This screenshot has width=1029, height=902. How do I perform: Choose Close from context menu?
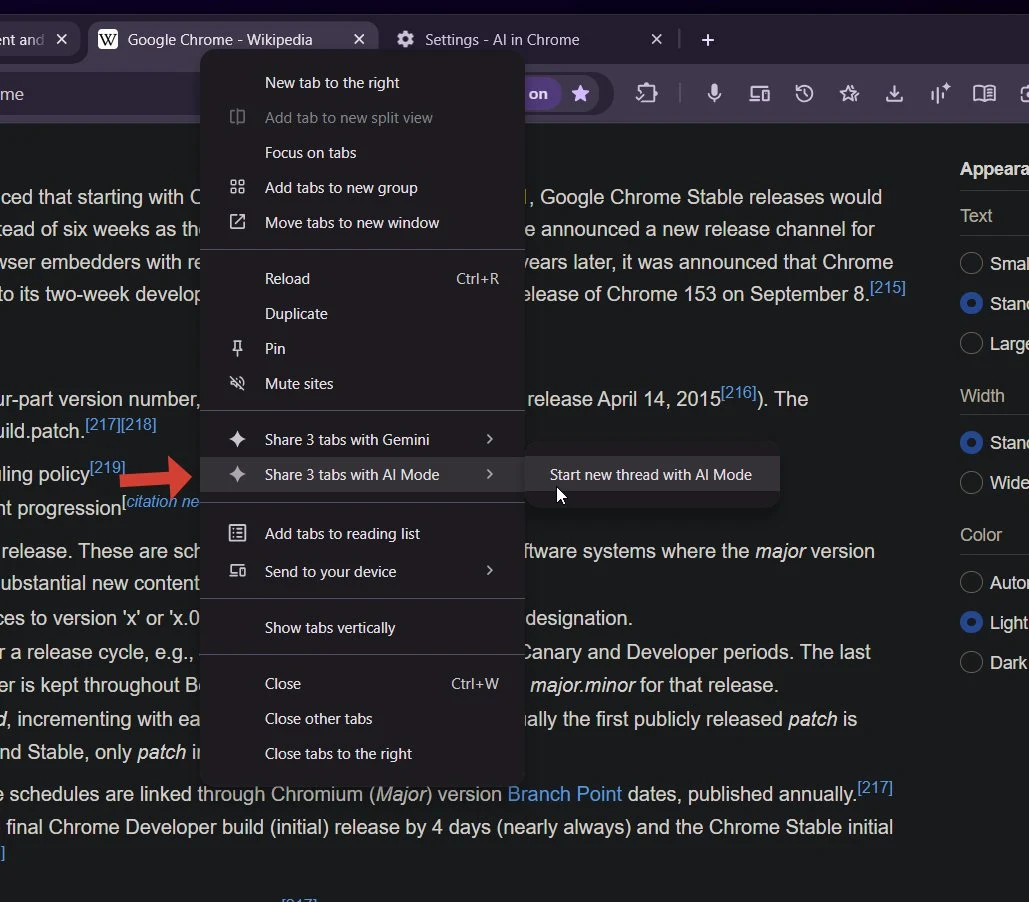[x=362, y=683]
